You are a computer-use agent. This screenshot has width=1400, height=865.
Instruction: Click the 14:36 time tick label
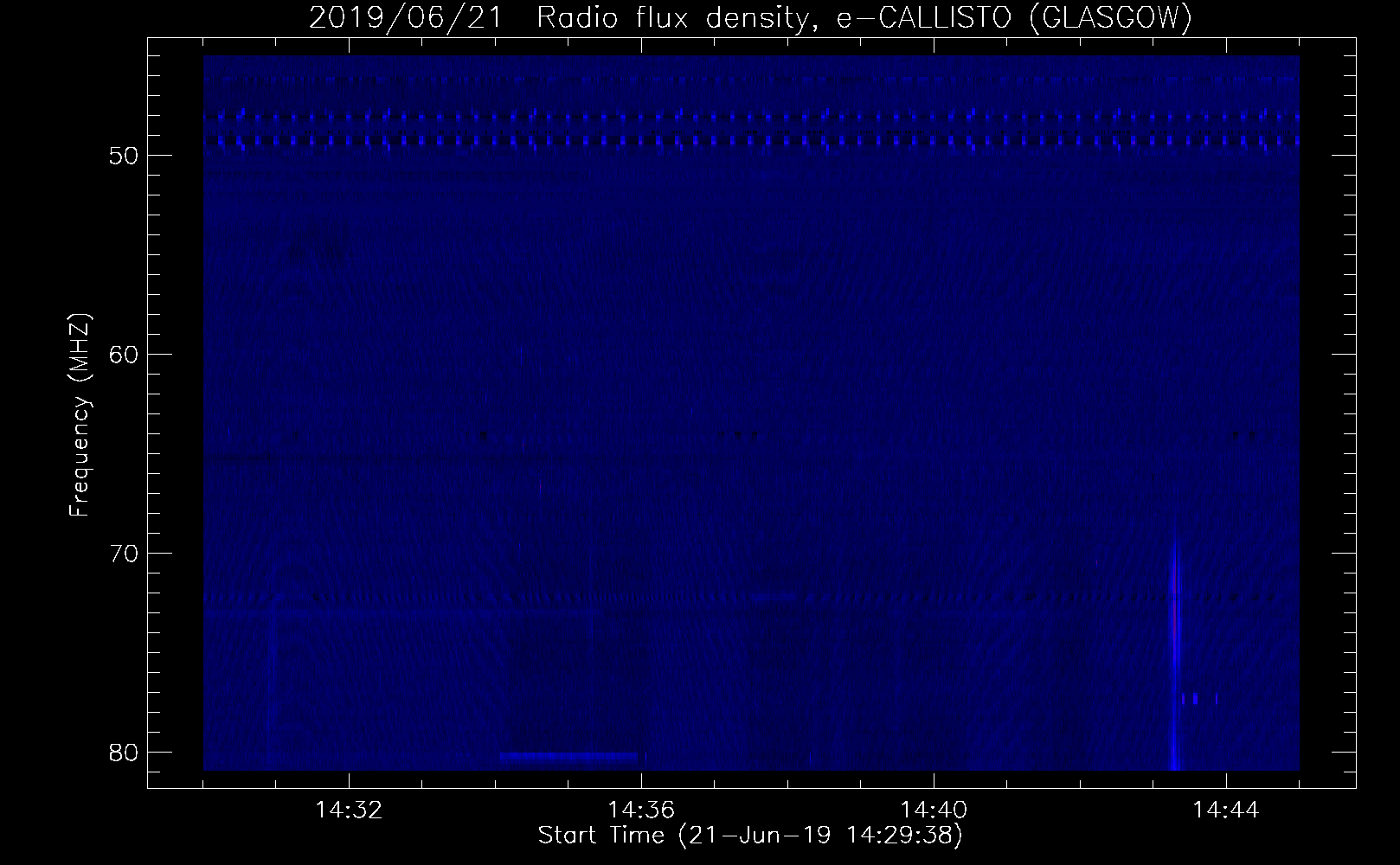(641, 811)
